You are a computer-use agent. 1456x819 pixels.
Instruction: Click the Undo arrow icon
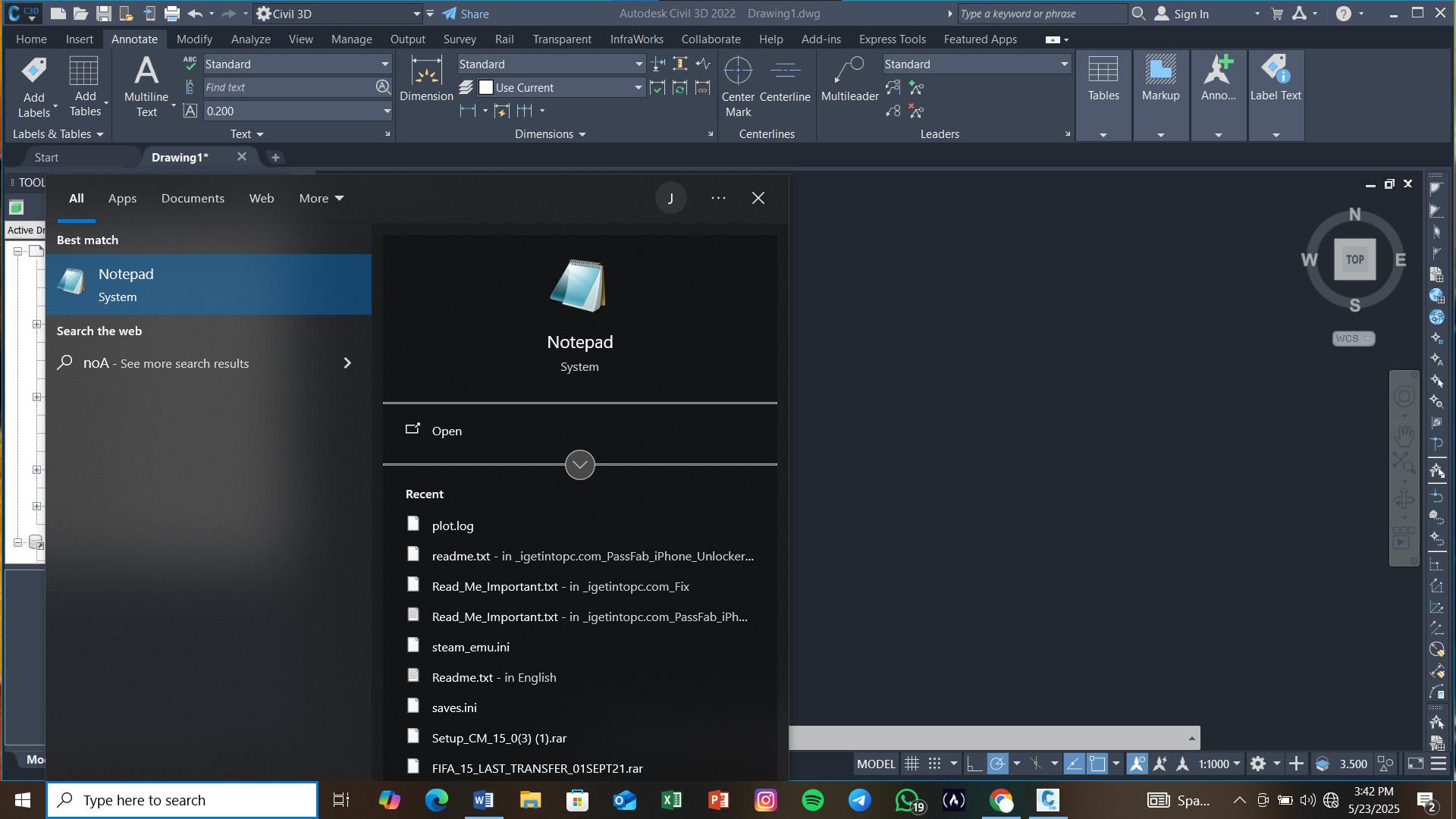(195, 14)
